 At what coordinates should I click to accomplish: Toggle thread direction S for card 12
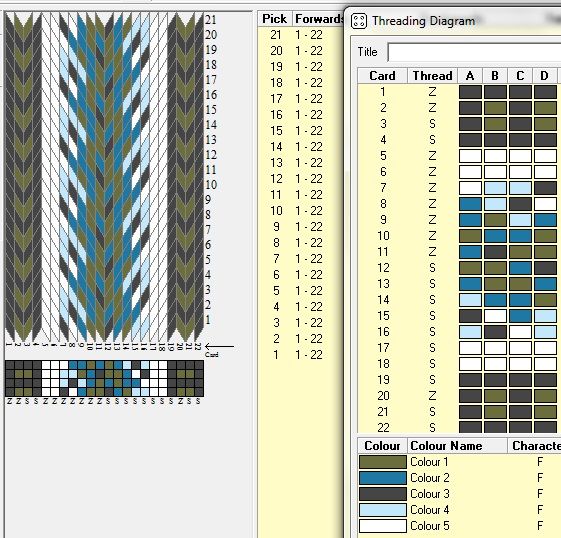(x=432, y=268)
